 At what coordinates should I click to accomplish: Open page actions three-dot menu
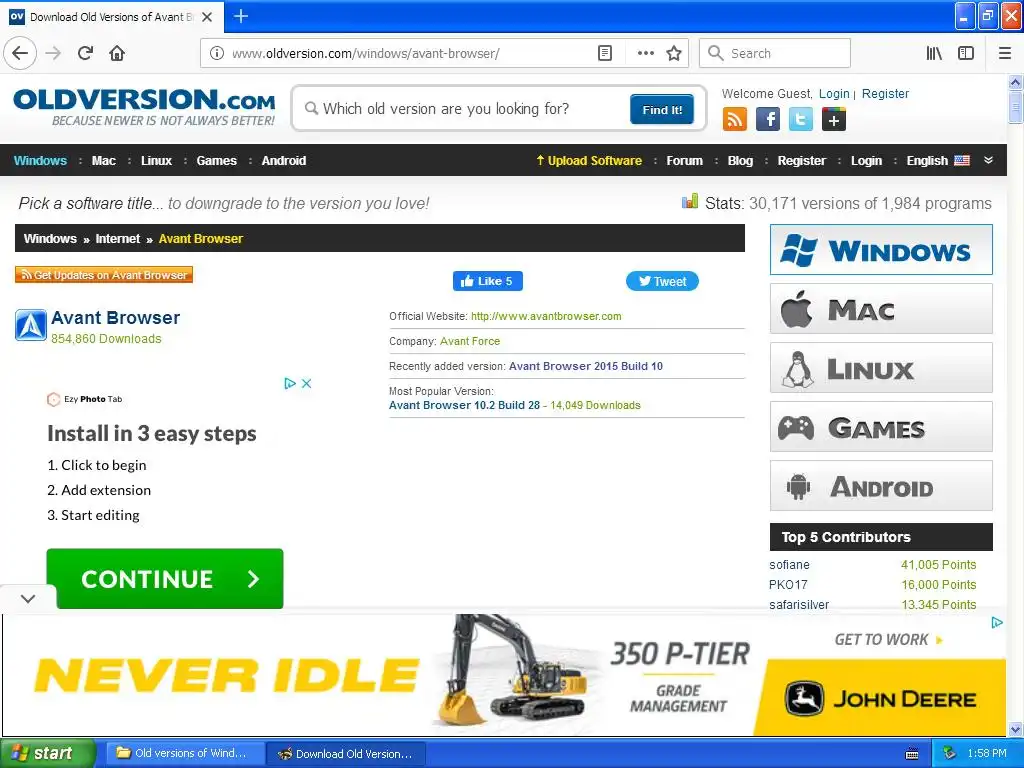(645, 53)
